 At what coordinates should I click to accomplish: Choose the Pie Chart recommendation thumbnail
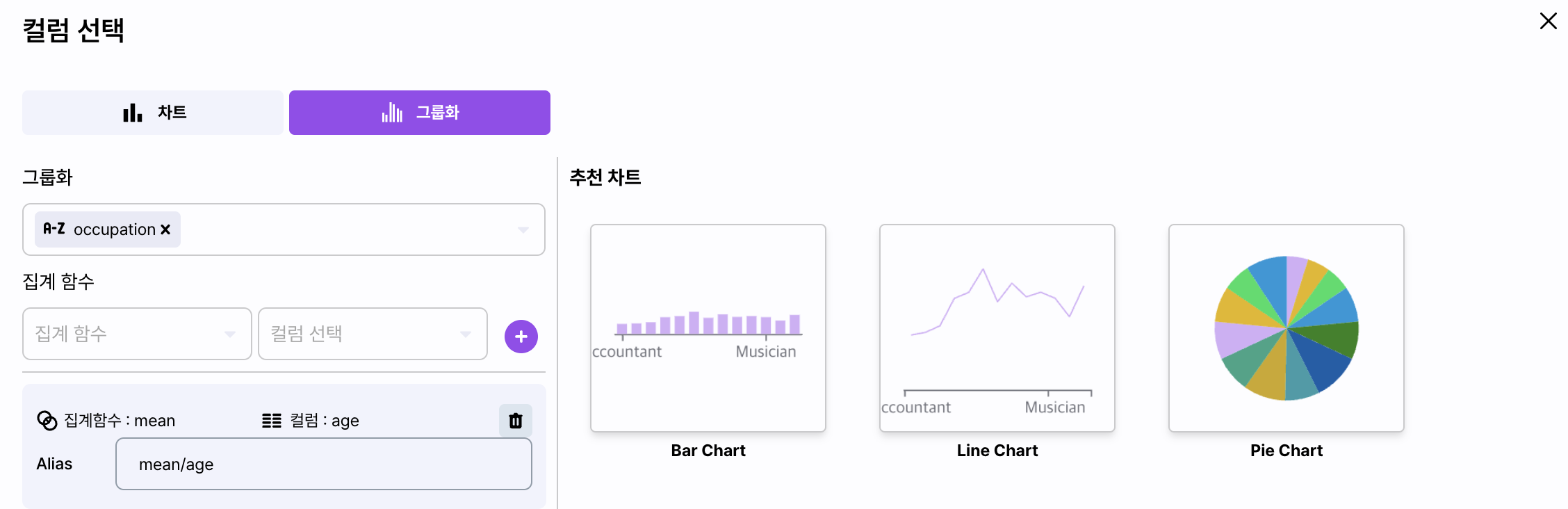(x=1287, y=328)
